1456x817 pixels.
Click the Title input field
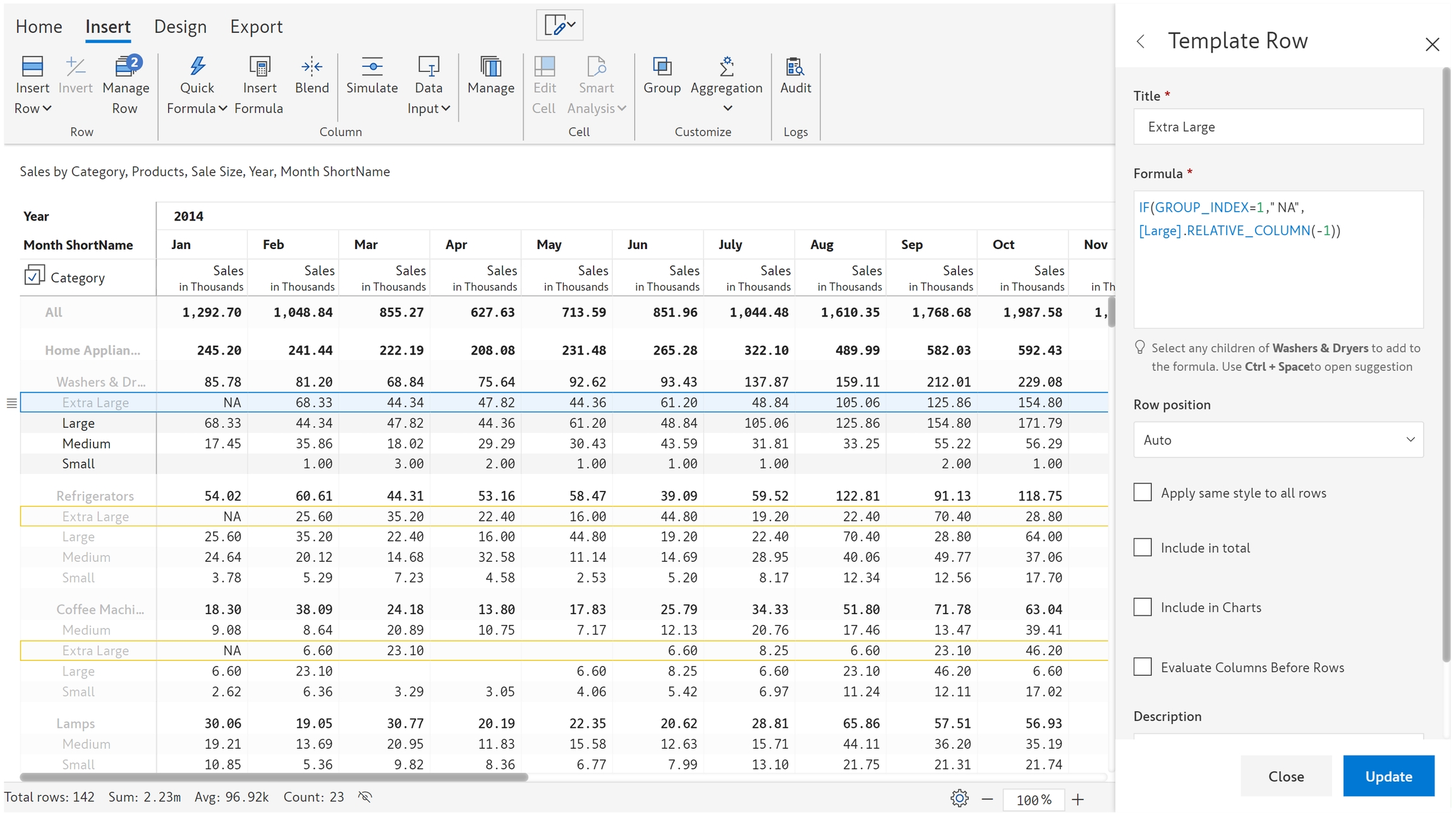(x=1278, y=127)
